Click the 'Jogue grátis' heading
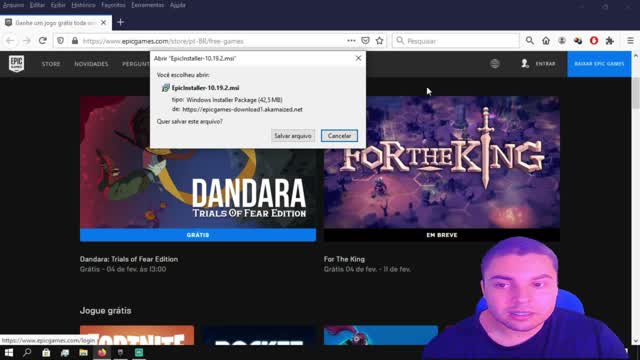640x360 pixels. tap(106, 311)
